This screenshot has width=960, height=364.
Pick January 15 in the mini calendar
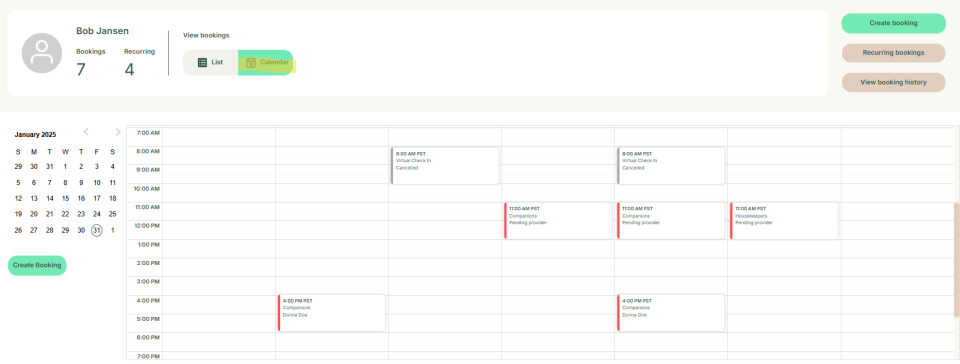coord(66,198)
